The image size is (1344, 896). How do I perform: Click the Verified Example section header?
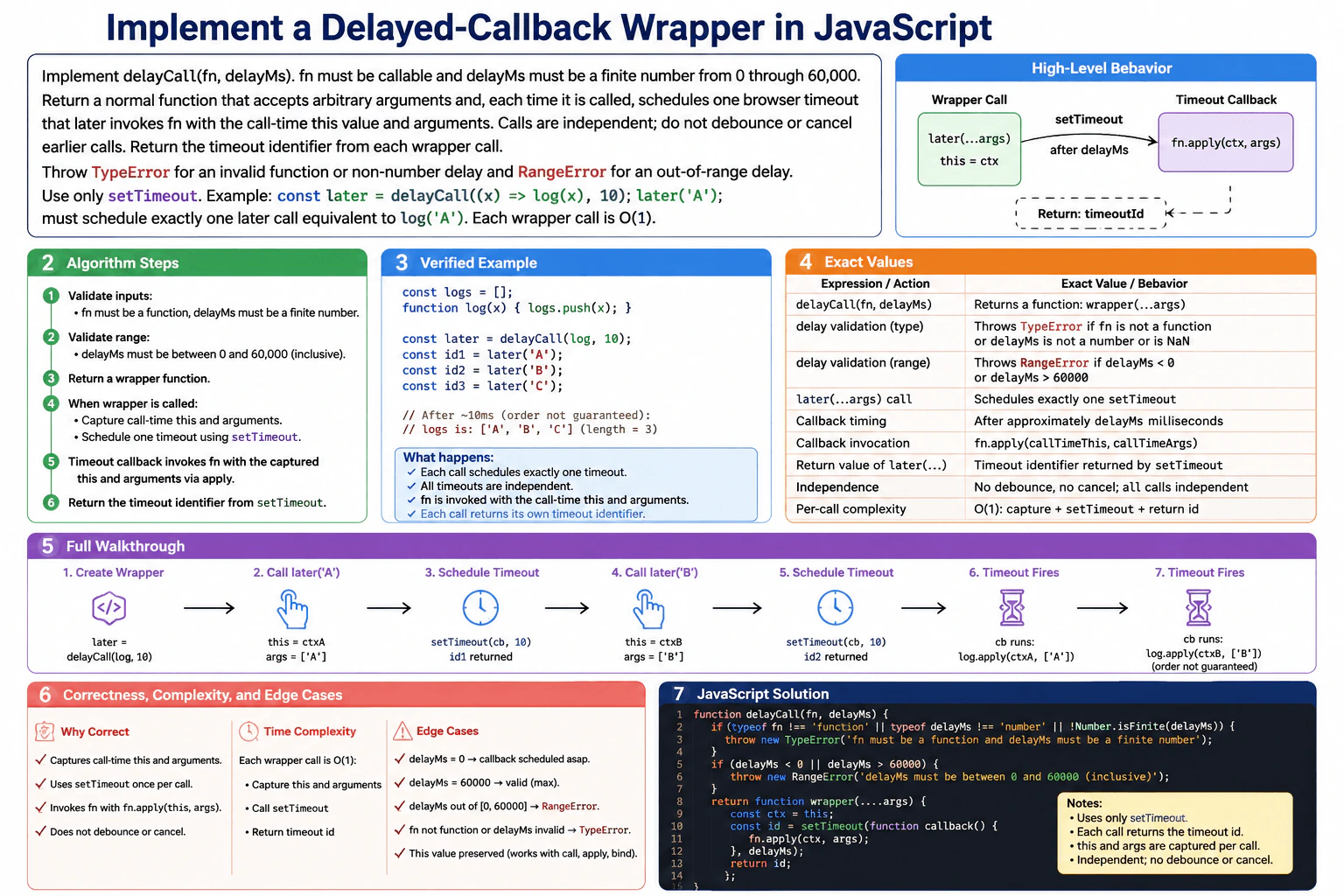click(x=576, y=262)
